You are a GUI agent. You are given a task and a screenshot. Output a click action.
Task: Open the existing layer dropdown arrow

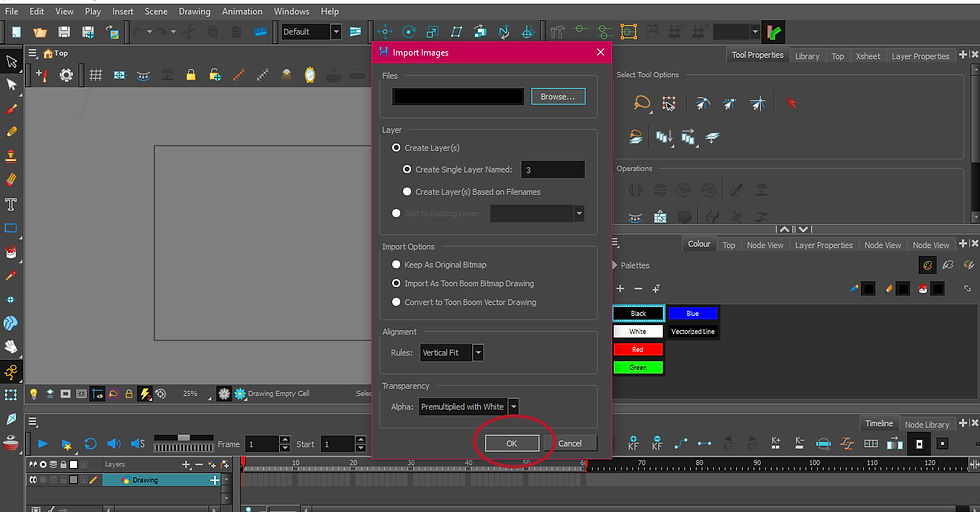click(x=579, y=214)
